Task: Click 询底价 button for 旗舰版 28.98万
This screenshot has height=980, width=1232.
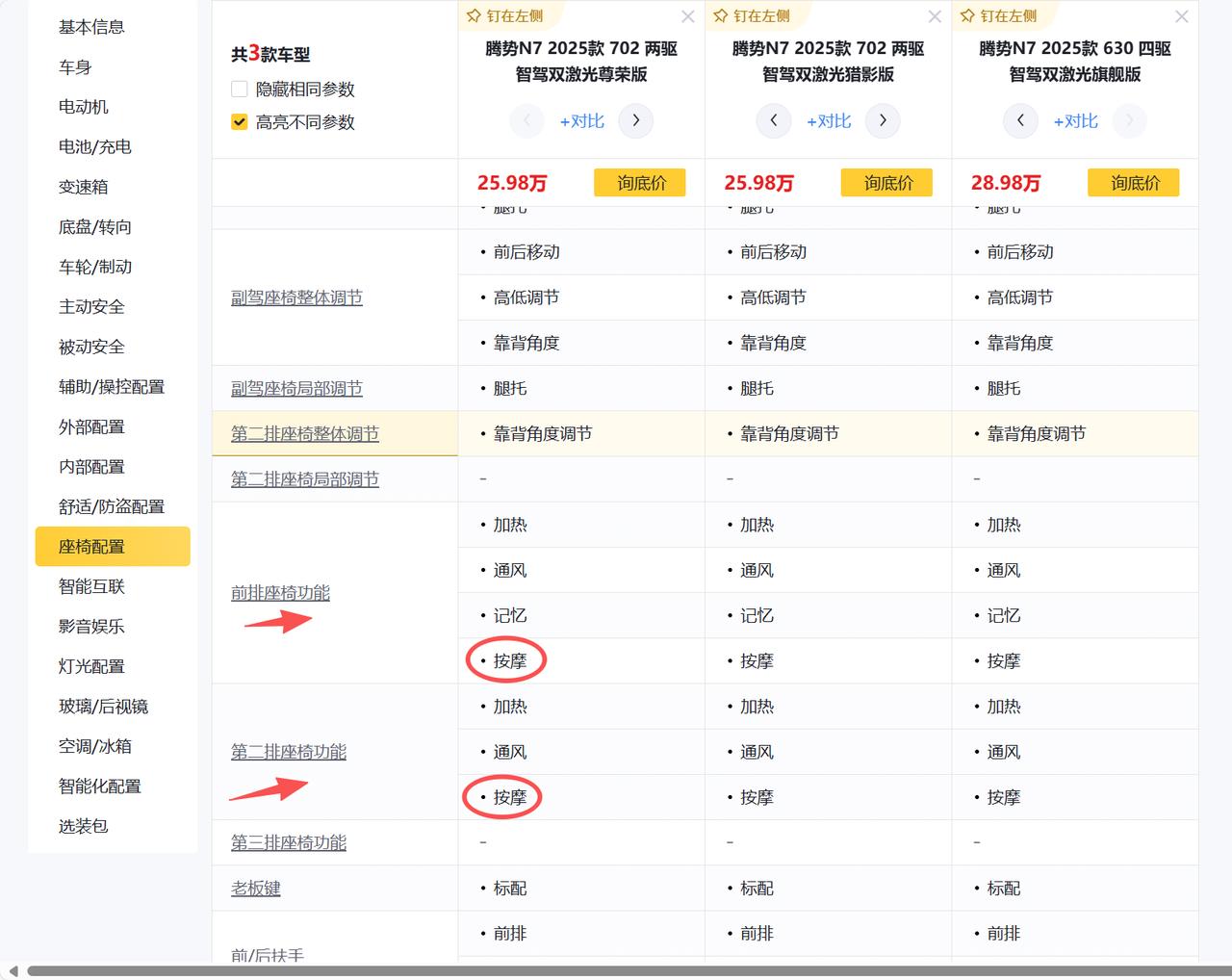Action: click(x=1134, y=183)
